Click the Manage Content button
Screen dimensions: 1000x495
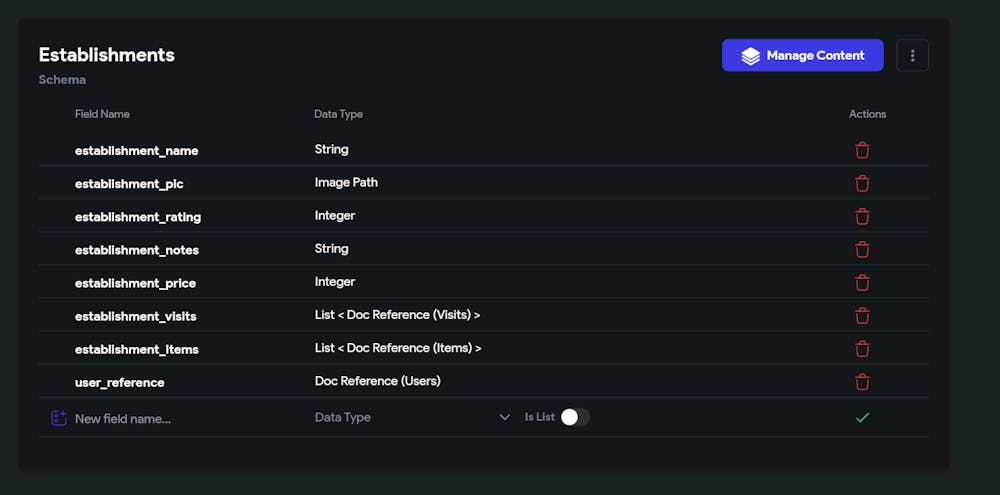click(802, 56)
